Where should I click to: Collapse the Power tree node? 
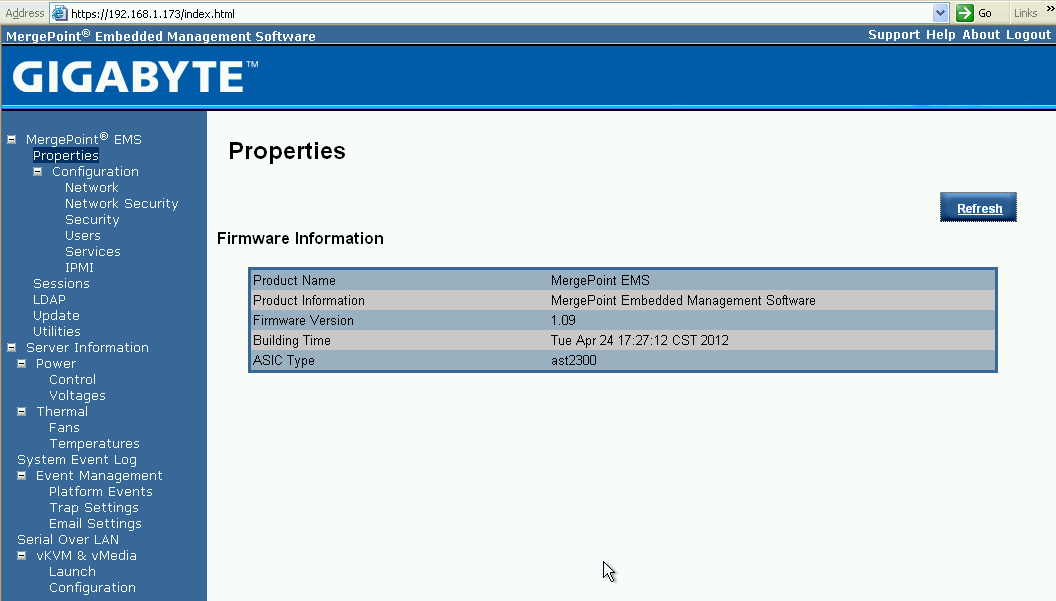tap(22, 364)
